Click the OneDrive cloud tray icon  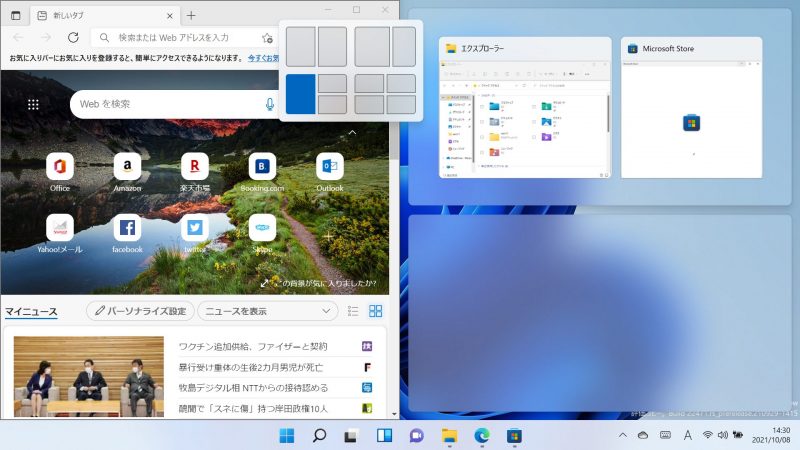click(x=643, y=435)
